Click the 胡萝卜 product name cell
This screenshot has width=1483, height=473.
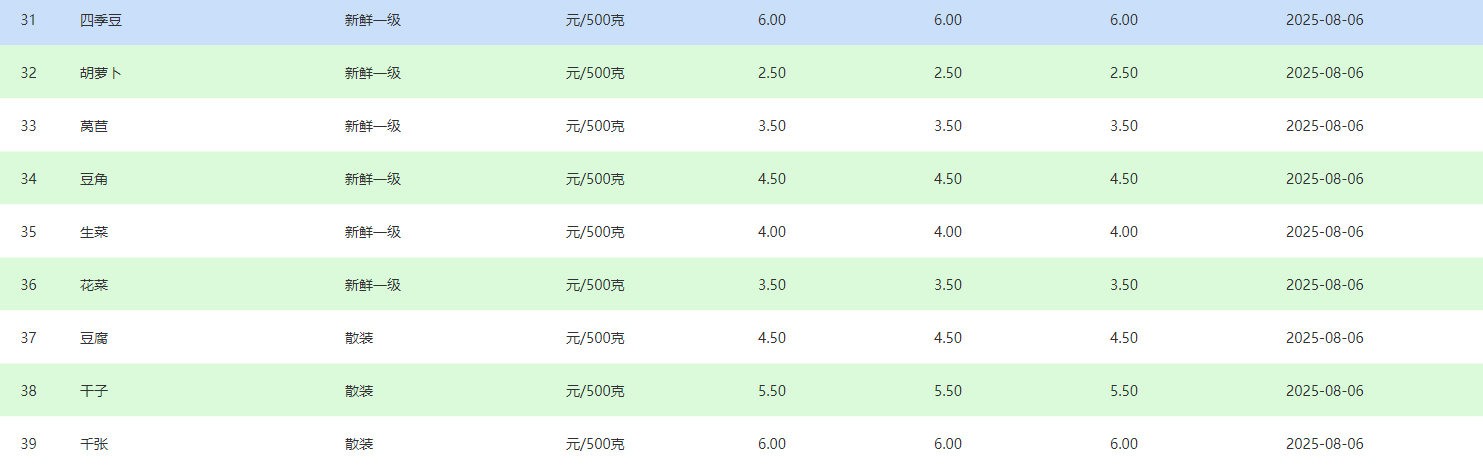point(101,73)
